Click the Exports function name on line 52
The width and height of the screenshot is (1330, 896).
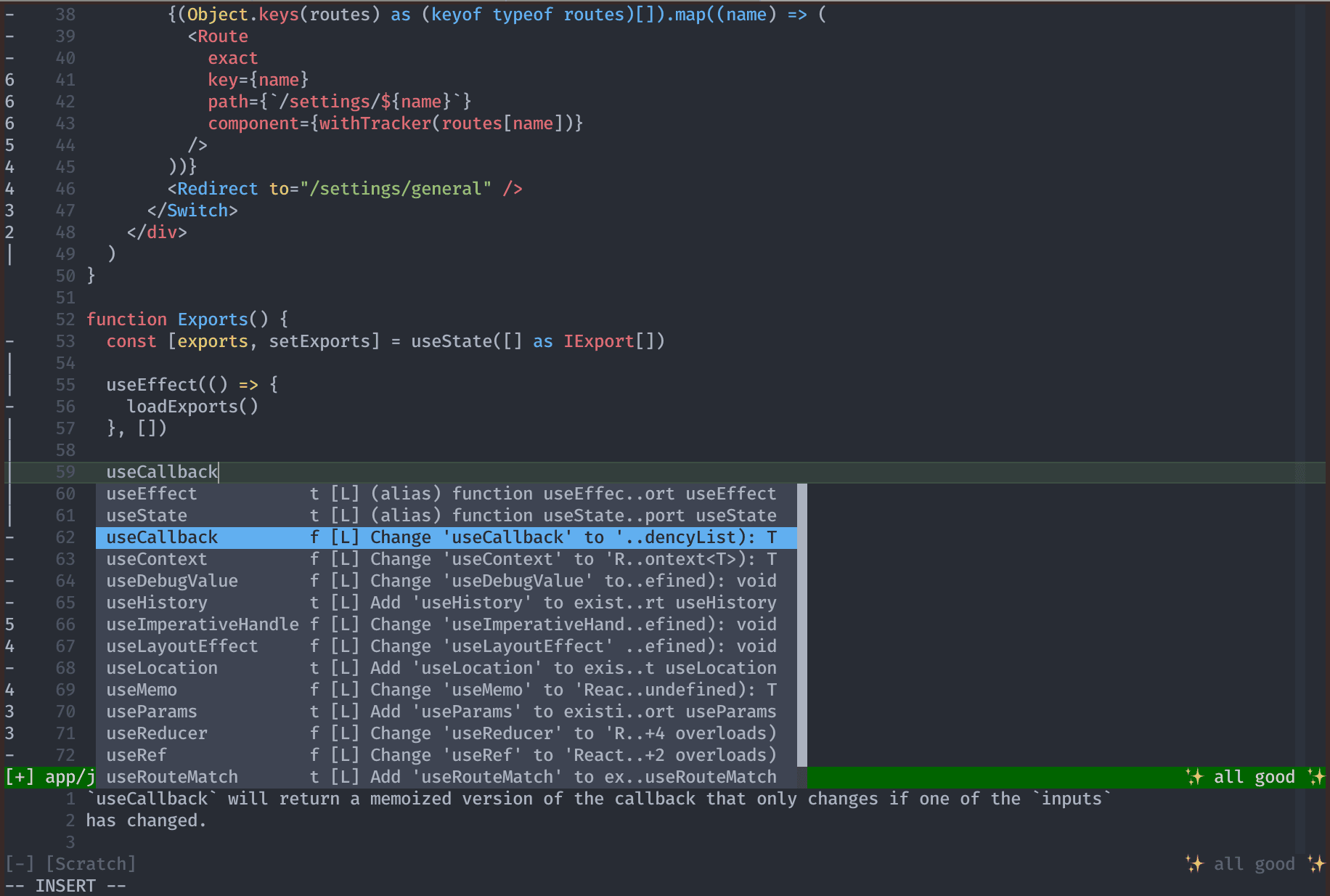click(213, 319)
